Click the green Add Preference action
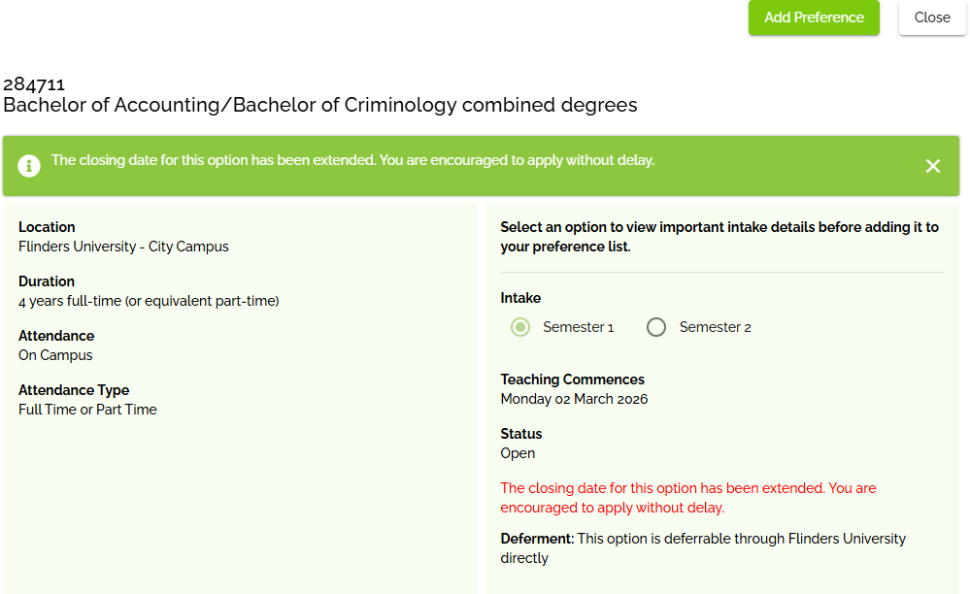The width and height of the screenshot is (970, 594). pos(813,17)
